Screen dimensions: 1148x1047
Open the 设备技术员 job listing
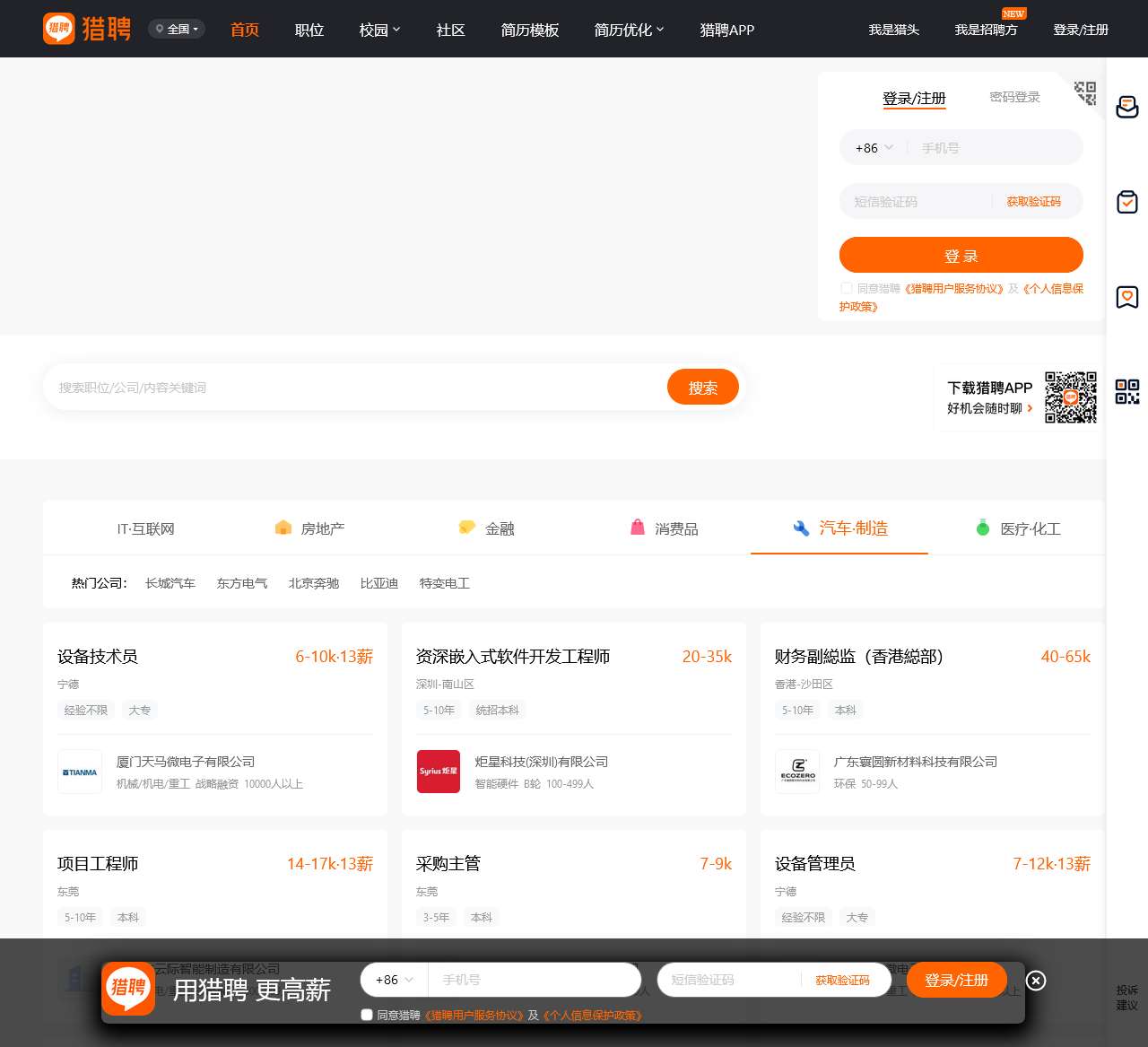click(x=98, y=657)
